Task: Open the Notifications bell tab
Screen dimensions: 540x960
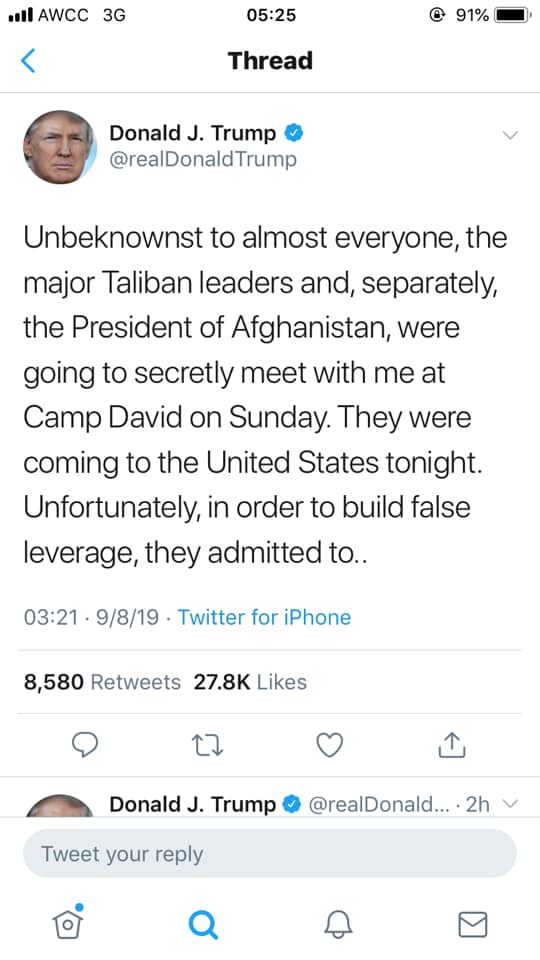Action: [x=337, y=924]
